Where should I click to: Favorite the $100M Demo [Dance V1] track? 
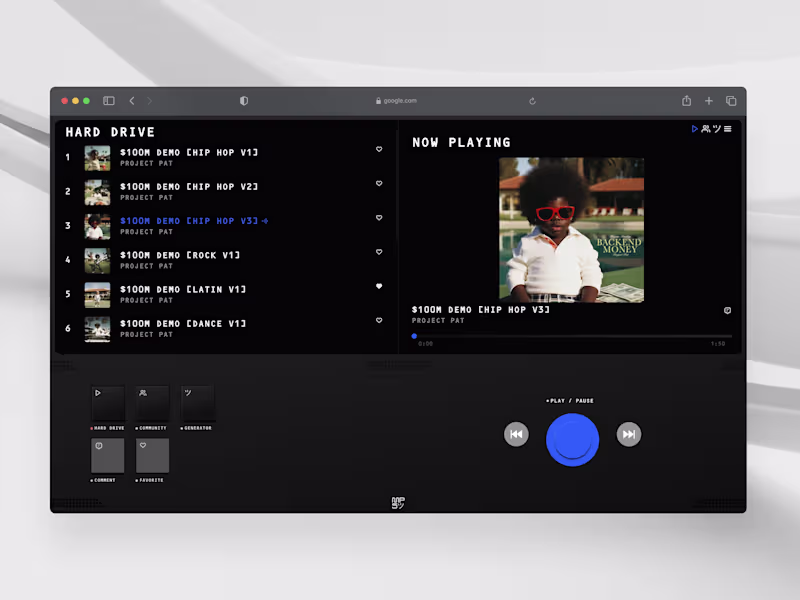pos(379,320)
